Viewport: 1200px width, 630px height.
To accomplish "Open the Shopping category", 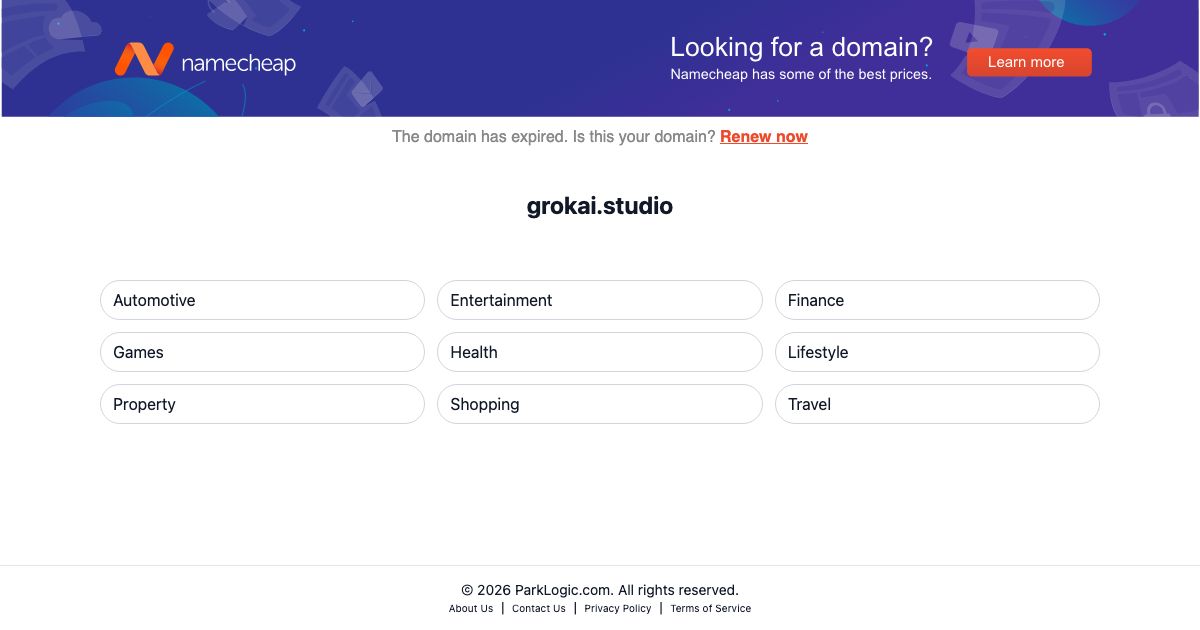I will tap(600, 404).
